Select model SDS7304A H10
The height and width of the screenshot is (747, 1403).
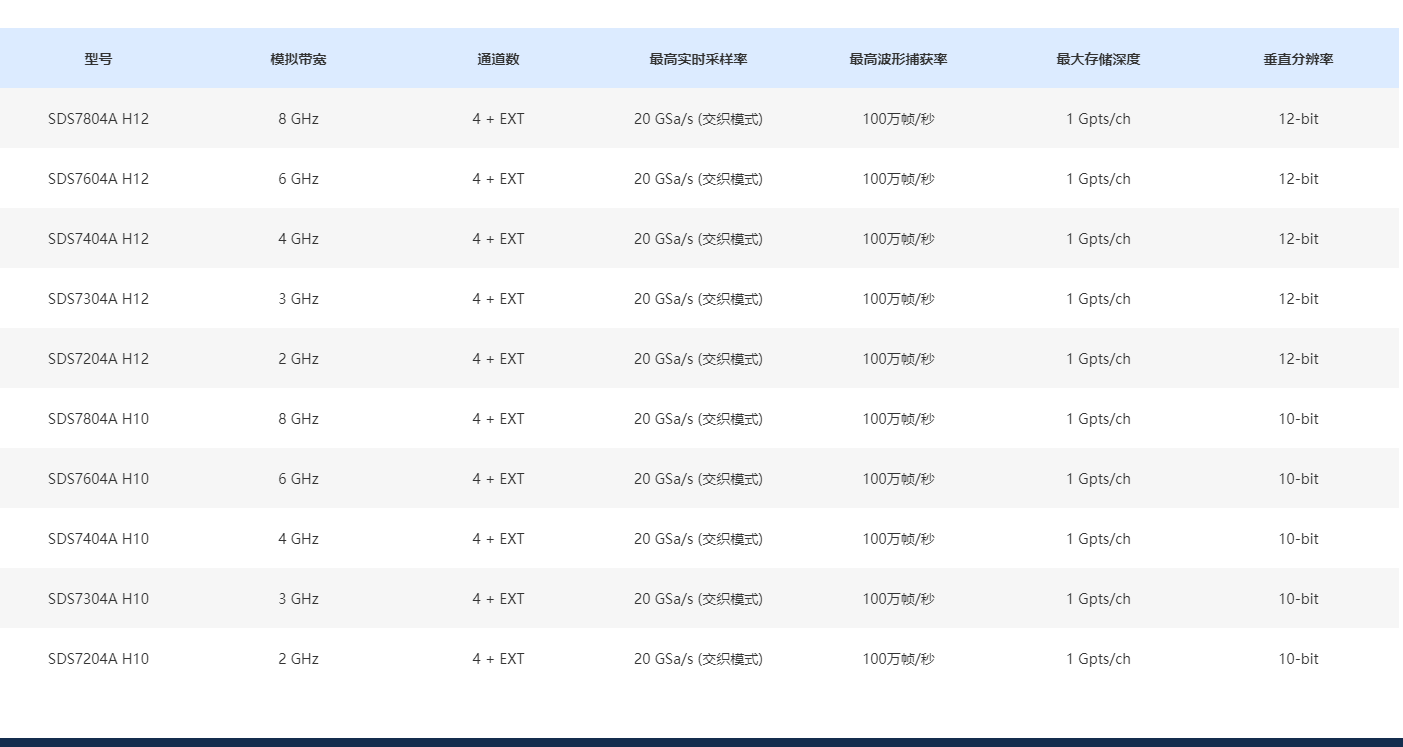tap(98, 599)
